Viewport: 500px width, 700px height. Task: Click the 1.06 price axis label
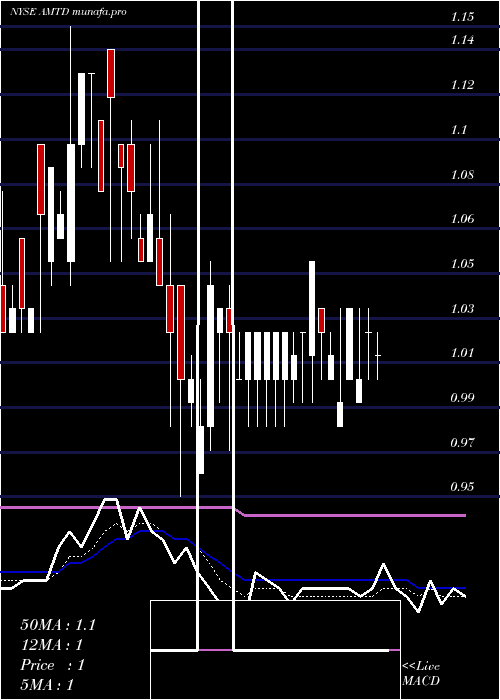pos(462,219)
